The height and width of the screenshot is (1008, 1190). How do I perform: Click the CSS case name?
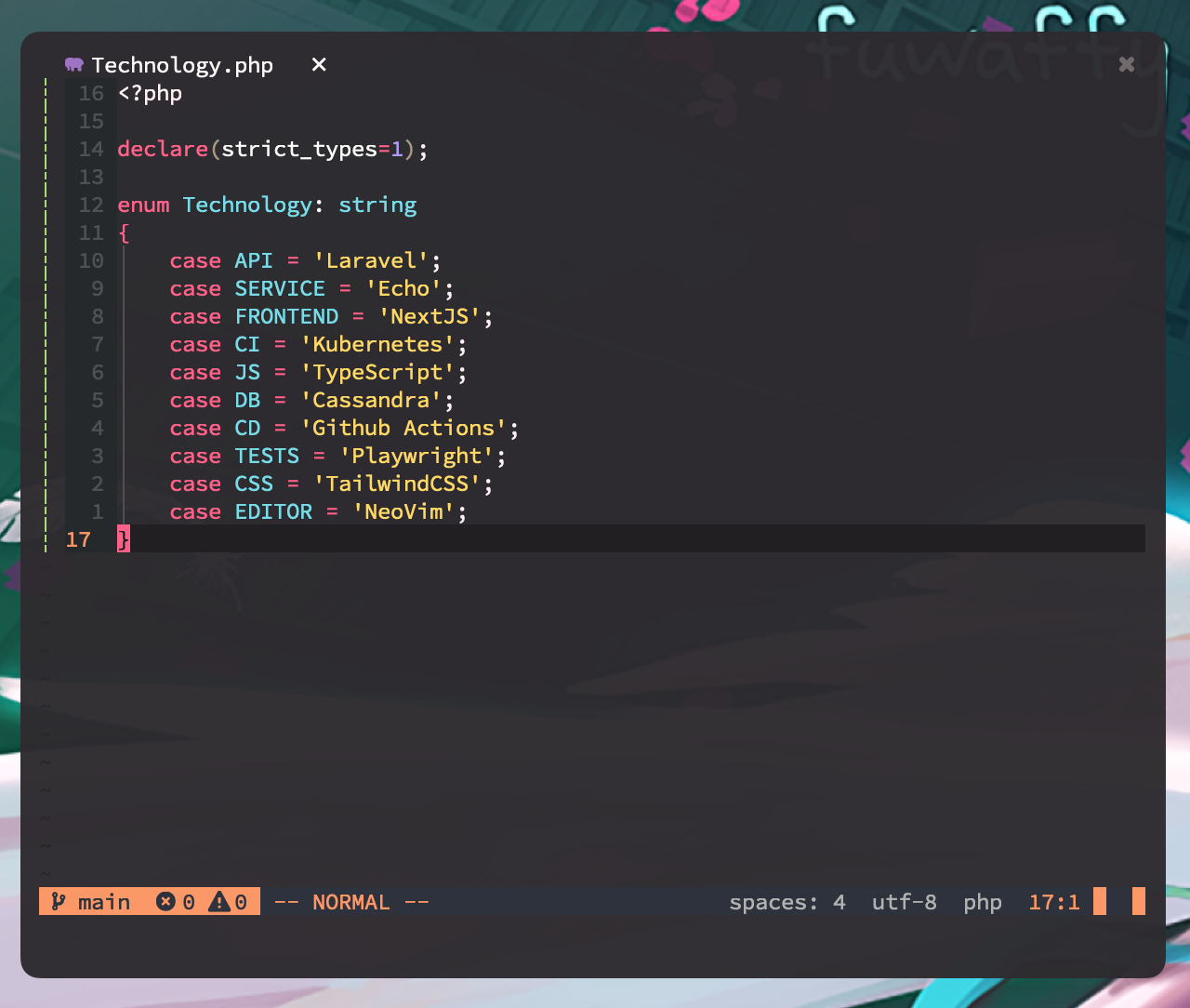click(x=254, y=484)
